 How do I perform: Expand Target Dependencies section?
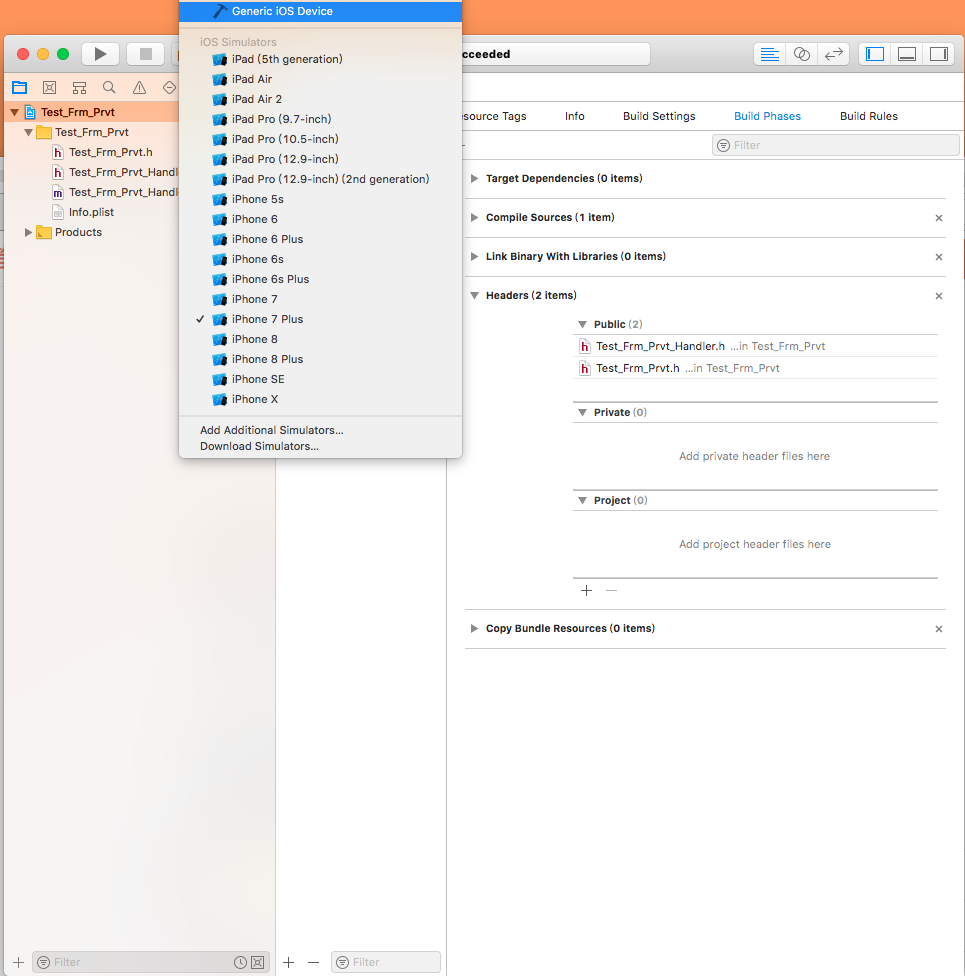point(474,179)
